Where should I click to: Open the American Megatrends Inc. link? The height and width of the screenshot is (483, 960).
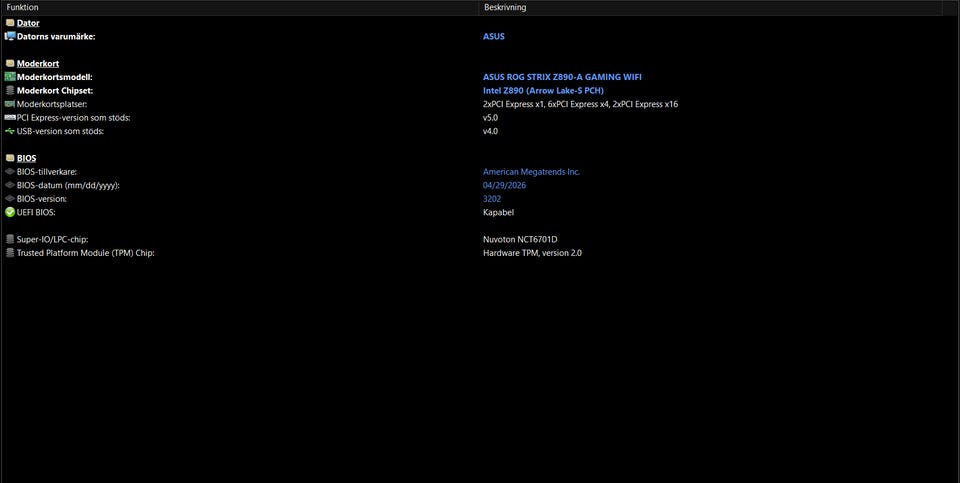click(x=531, y=171)
